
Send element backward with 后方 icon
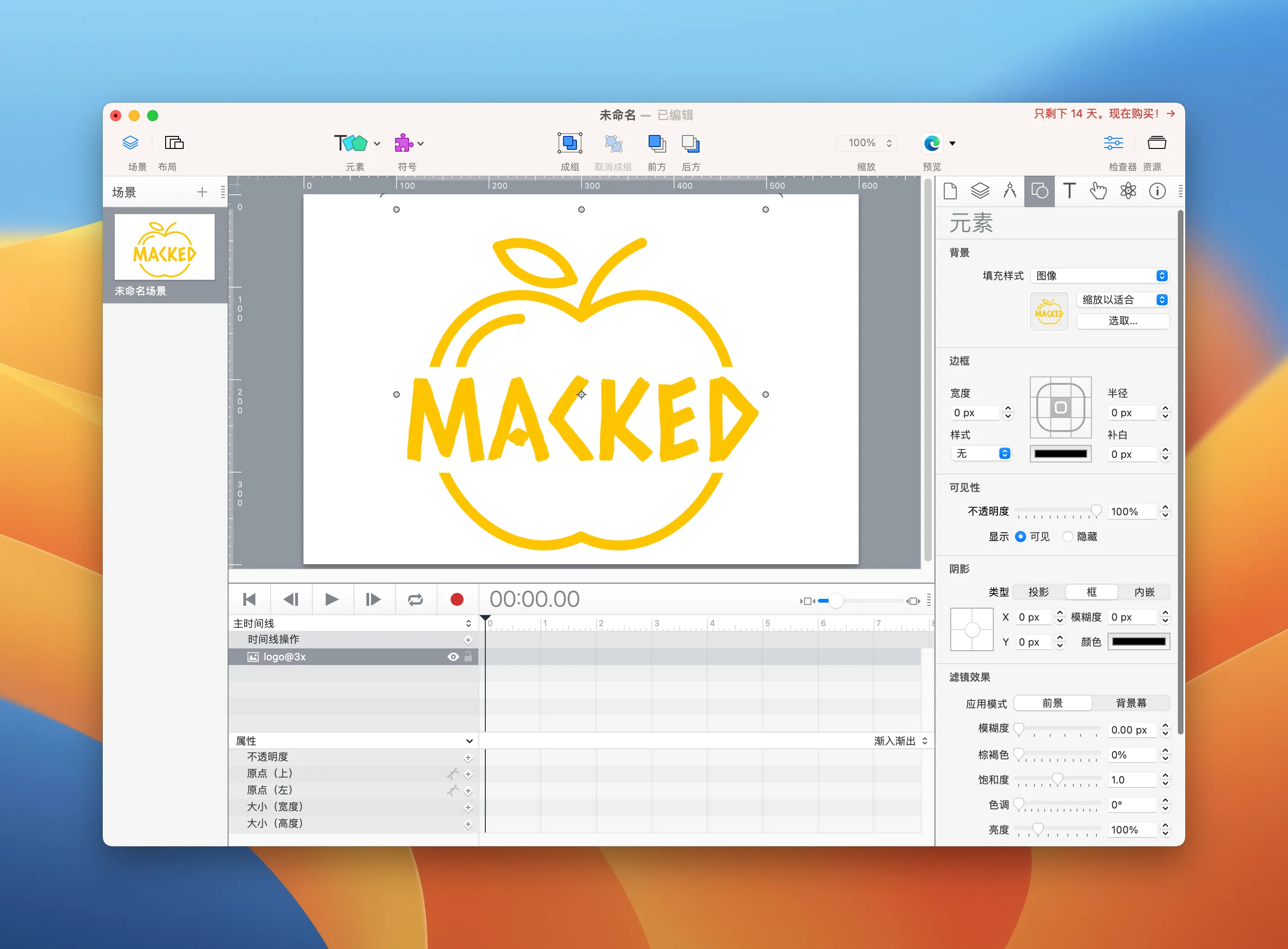[690, 143]
